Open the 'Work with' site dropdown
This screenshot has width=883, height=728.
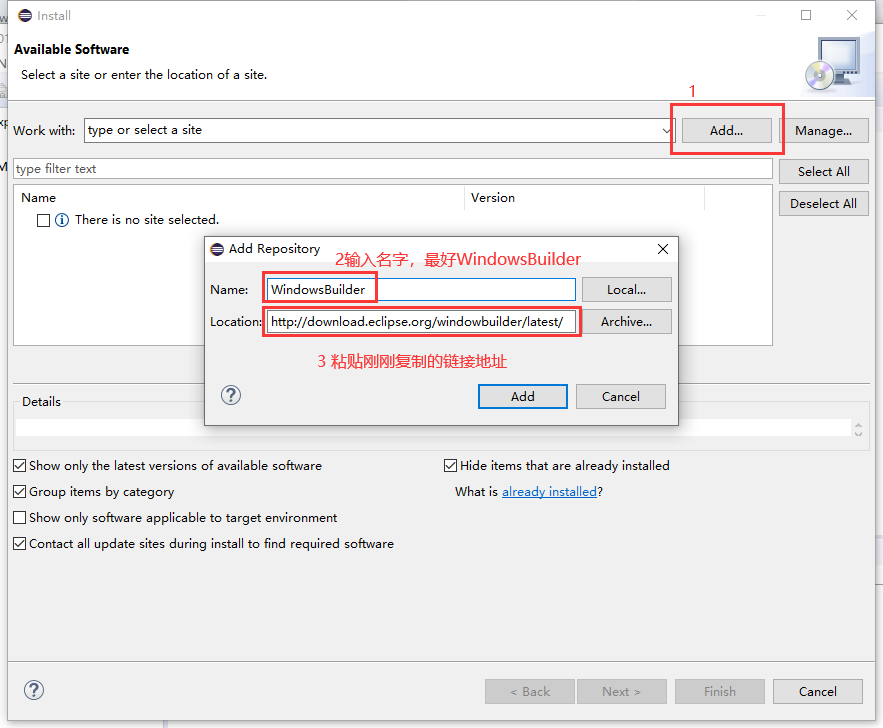667,130
